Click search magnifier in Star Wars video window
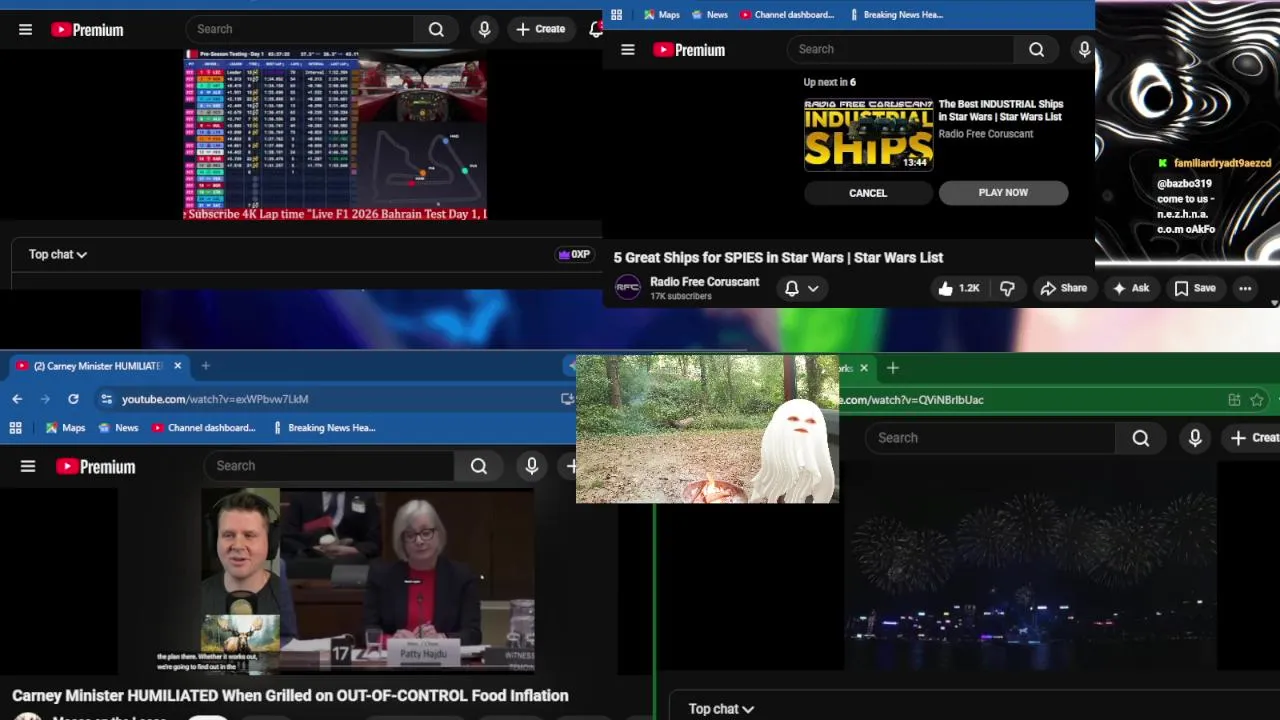Image resolution: width=1280 pixels, height=720 pixels. tap(1037, 49)
